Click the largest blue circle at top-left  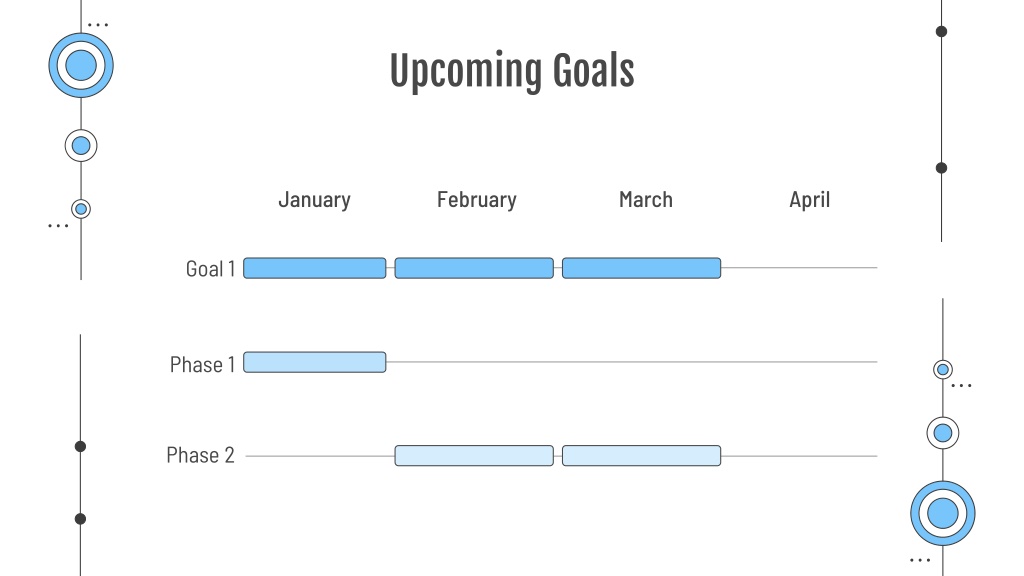81,65
